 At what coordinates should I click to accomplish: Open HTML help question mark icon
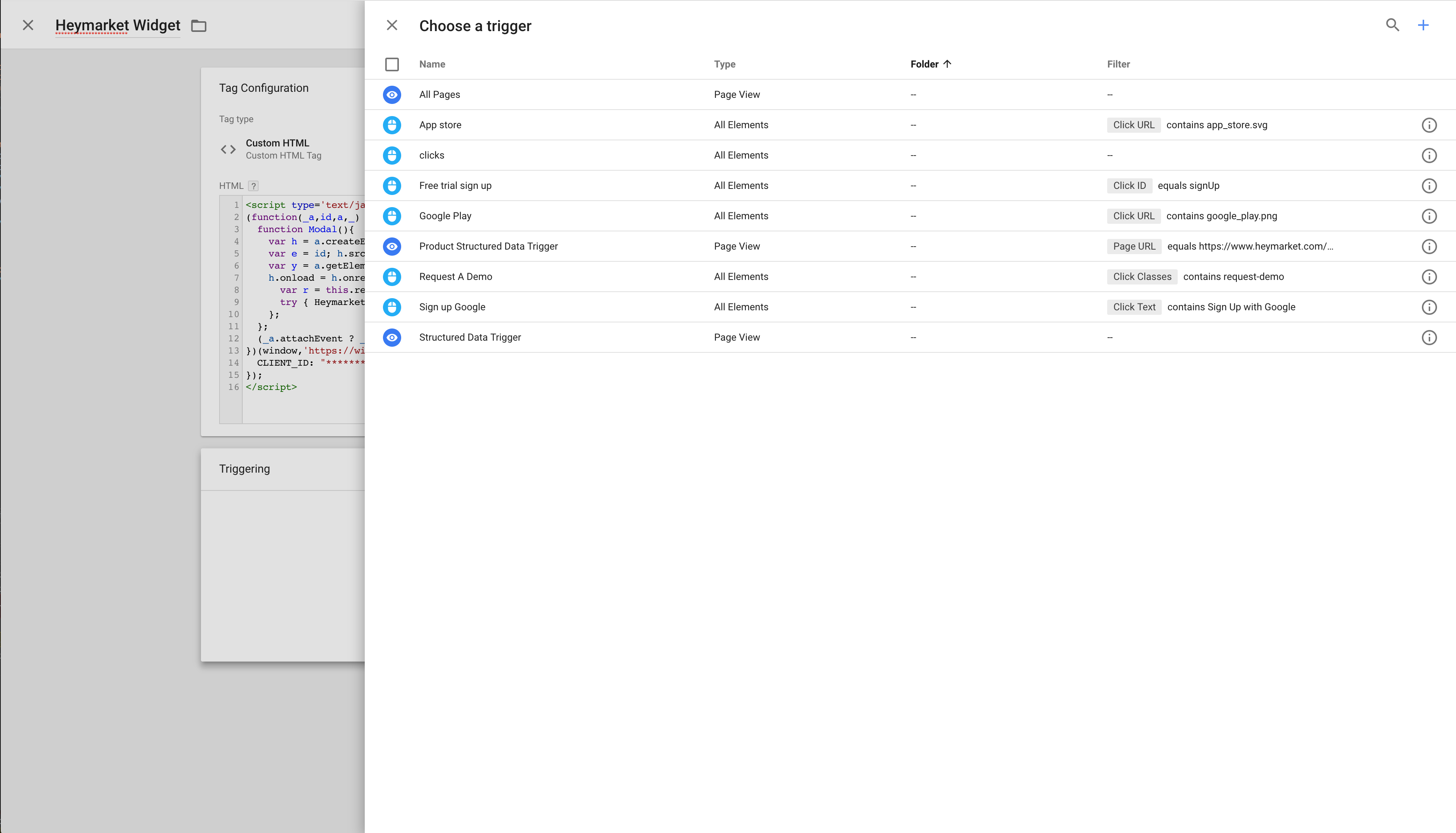[x=253, y=185]
